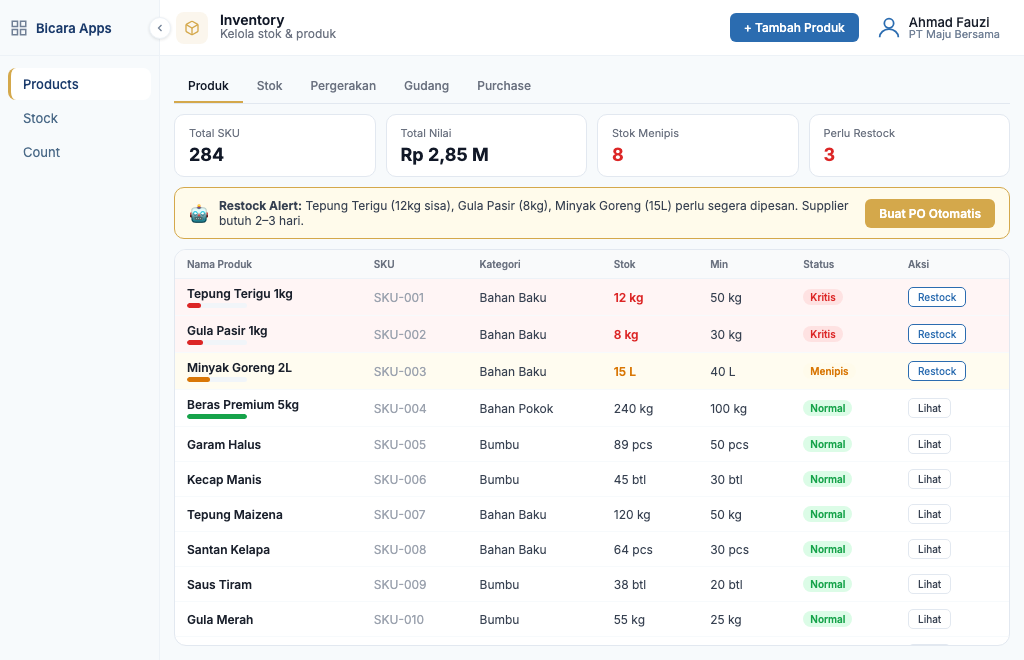This screenshot has width=1024, height=660.
Task: Open Stock in the left sidebar
Action: [x=41, y=118]
